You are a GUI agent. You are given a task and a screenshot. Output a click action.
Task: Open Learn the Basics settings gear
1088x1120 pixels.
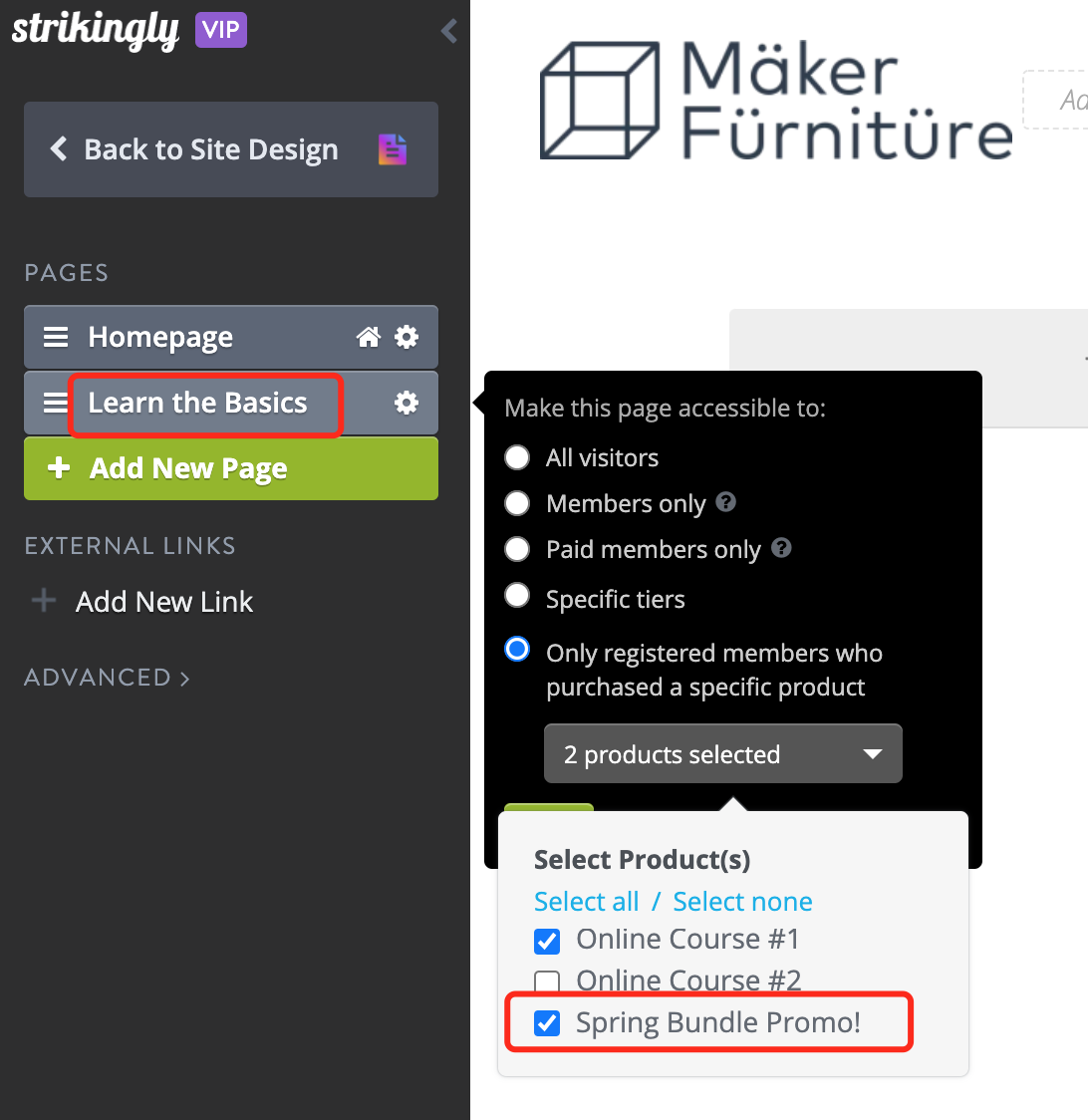[x=407, y=403]
